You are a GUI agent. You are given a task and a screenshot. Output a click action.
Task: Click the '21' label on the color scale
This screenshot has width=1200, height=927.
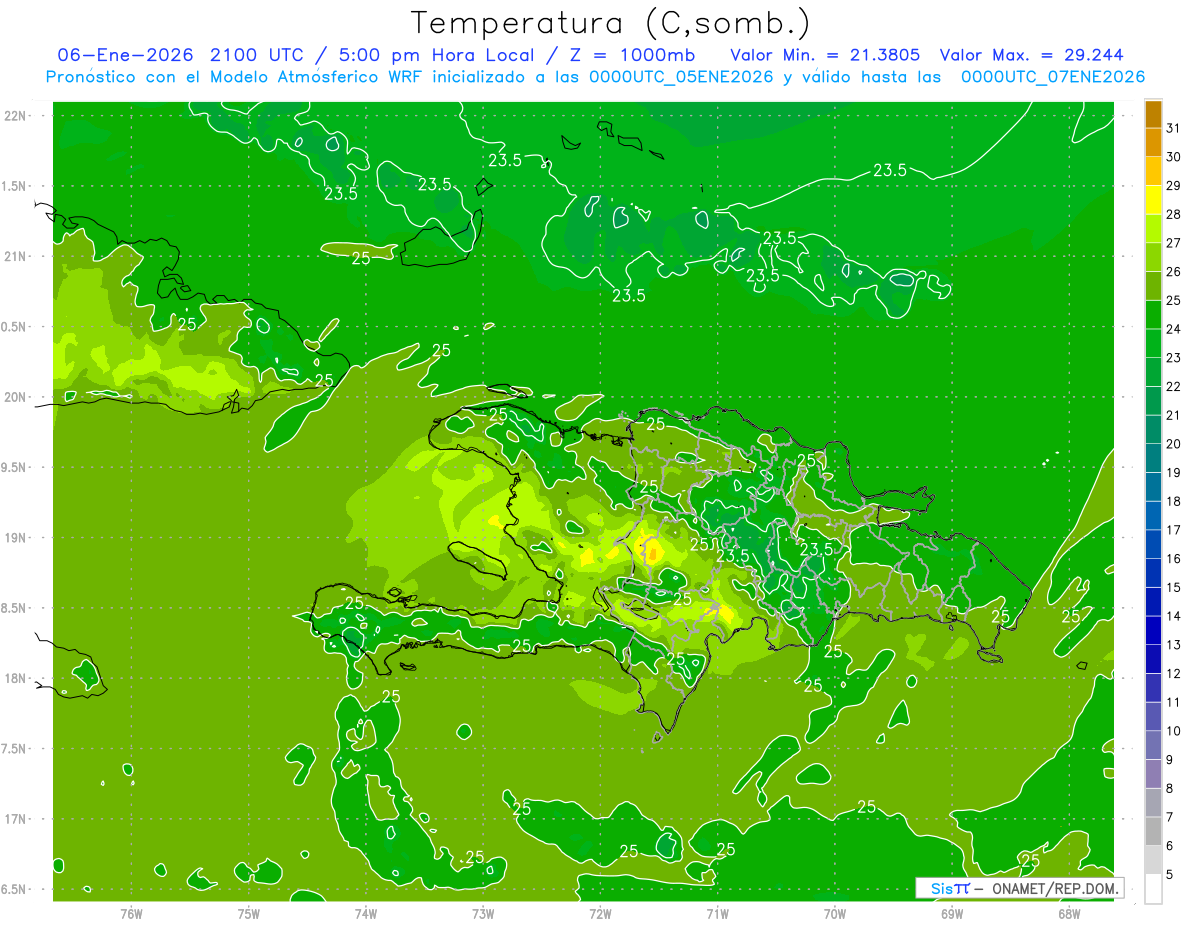coord(1173,415)
